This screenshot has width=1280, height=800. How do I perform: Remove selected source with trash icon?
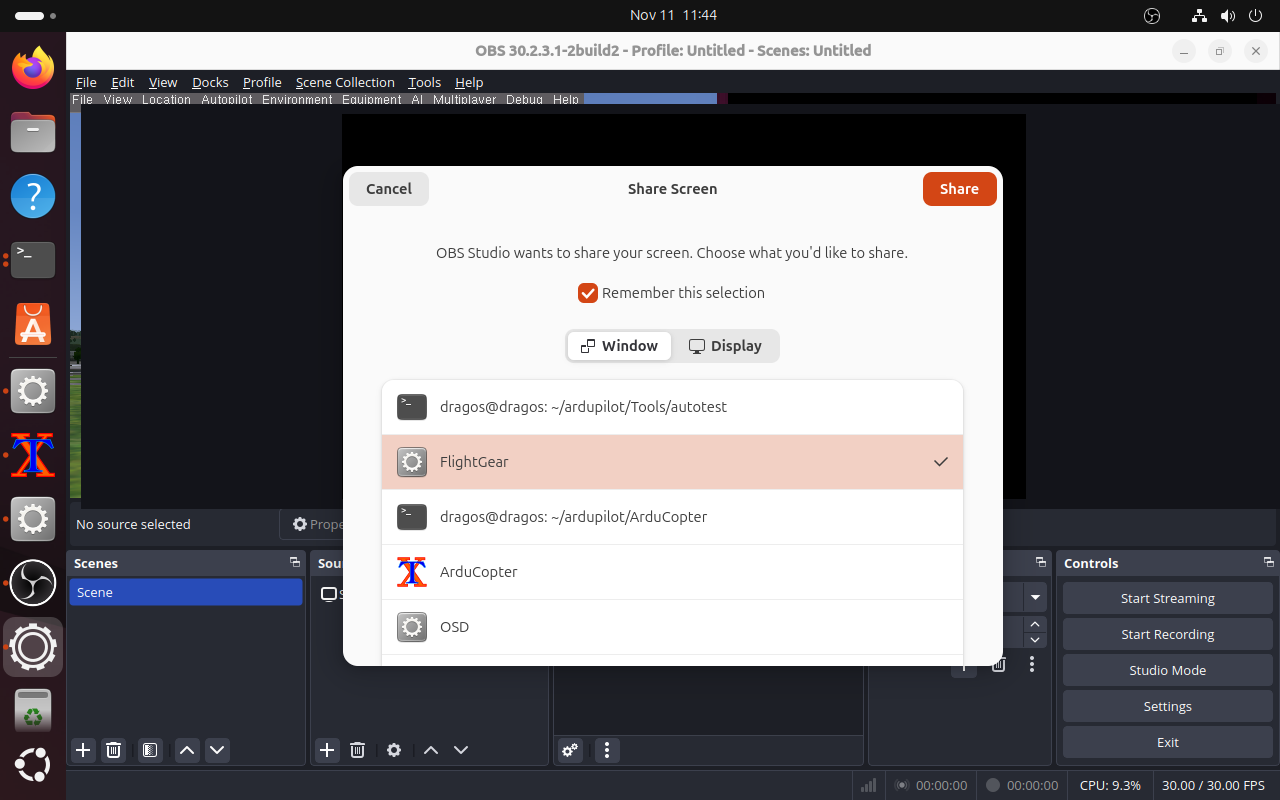(358, 750)
